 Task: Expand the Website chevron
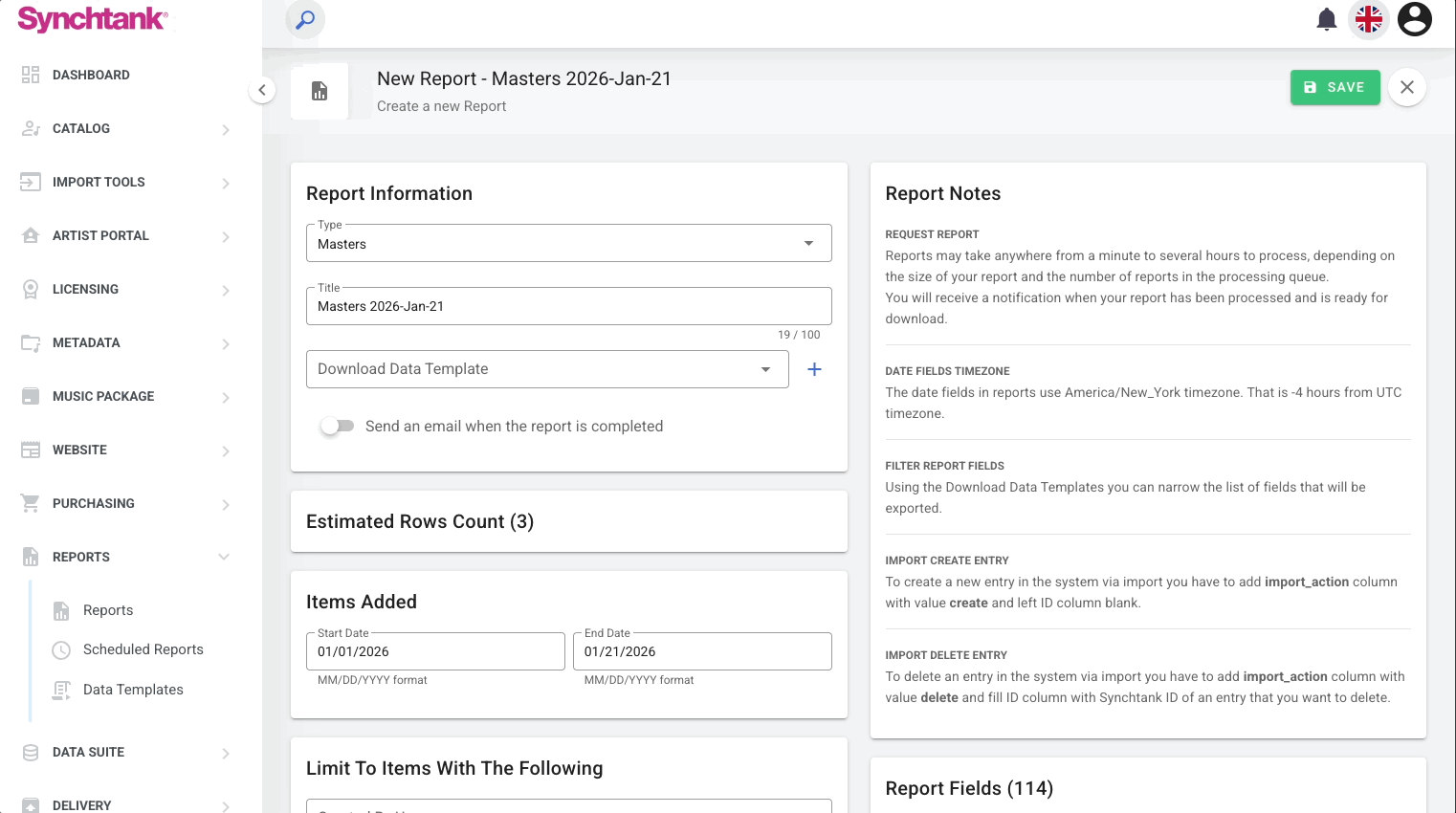(x=226, y=450)
